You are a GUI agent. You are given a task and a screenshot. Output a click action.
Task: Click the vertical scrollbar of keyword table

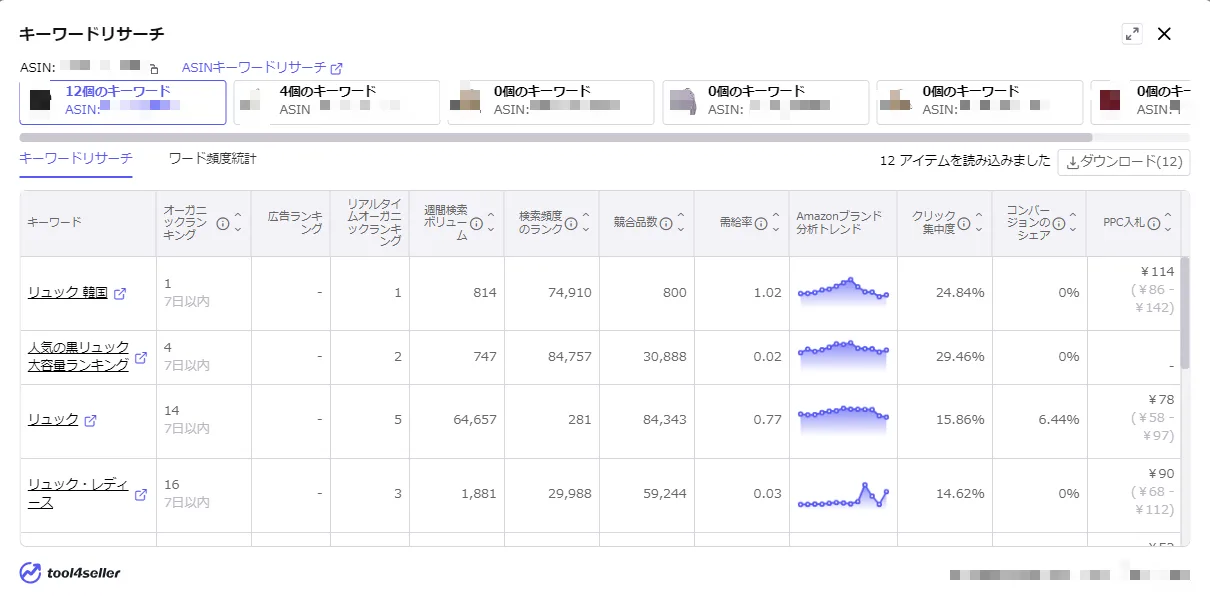click(x=1185, y=313)
